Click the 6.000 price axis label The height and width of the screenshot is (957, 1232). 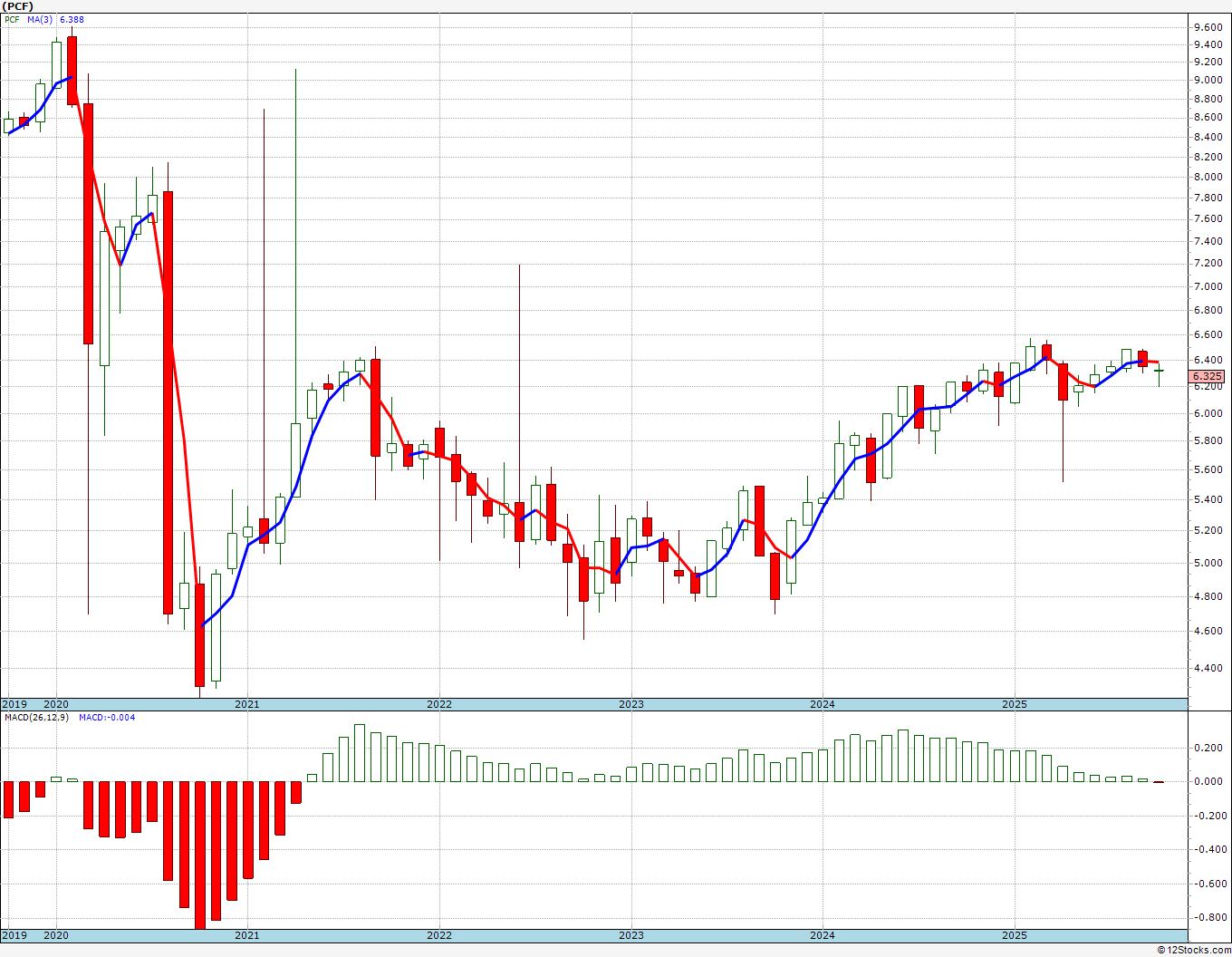(x=1208, y=413)
